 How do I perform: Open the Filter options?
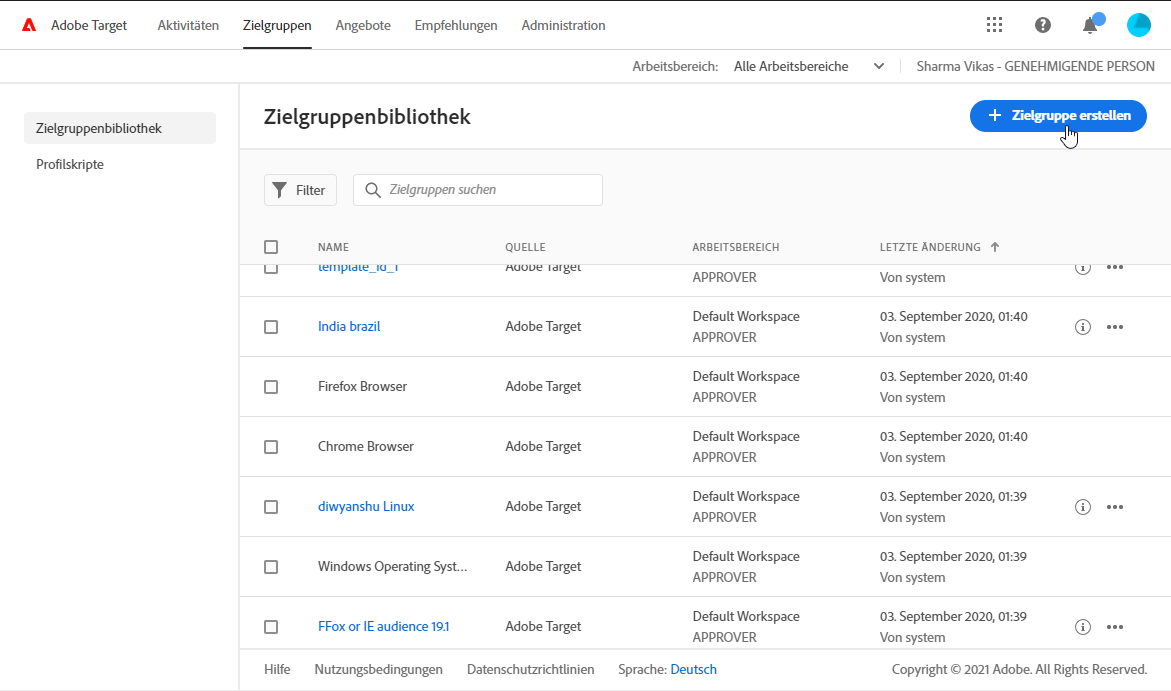[300, 190]
